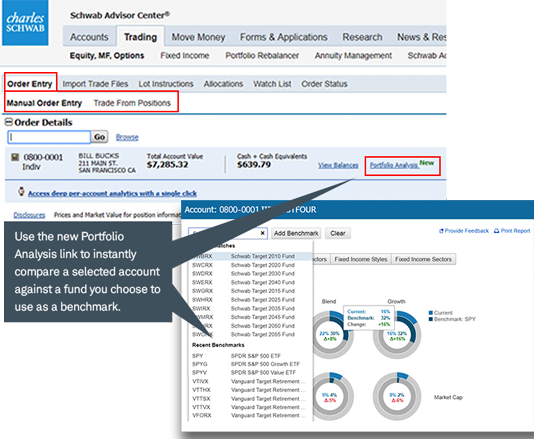The image size is (534, 439).
Task: Select Schwab Target 2025 Fund
Action: 251,300
